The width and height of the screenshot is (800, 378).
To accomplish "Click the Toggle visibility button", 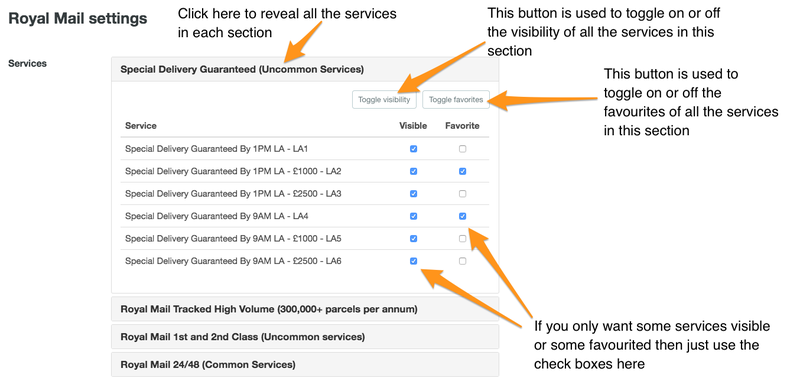I will (x=384, y=99).
